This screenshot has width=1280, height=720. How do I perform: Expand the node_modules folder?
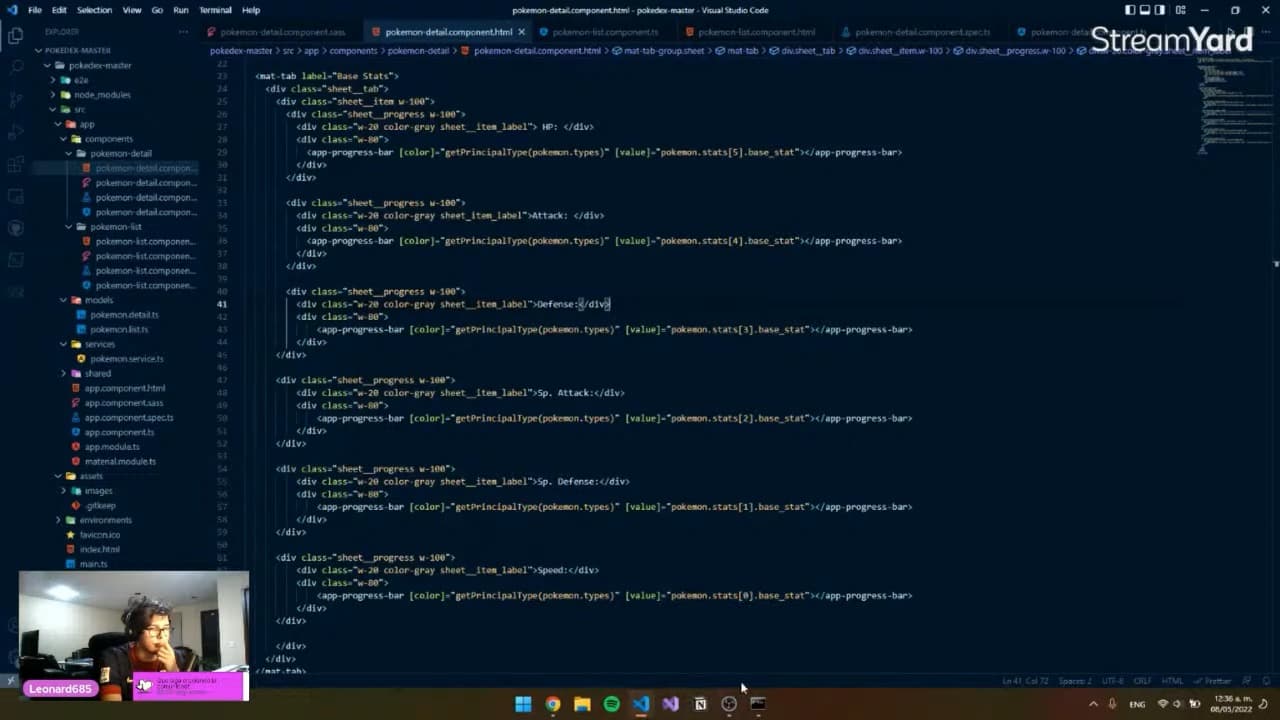coord(102,95)
